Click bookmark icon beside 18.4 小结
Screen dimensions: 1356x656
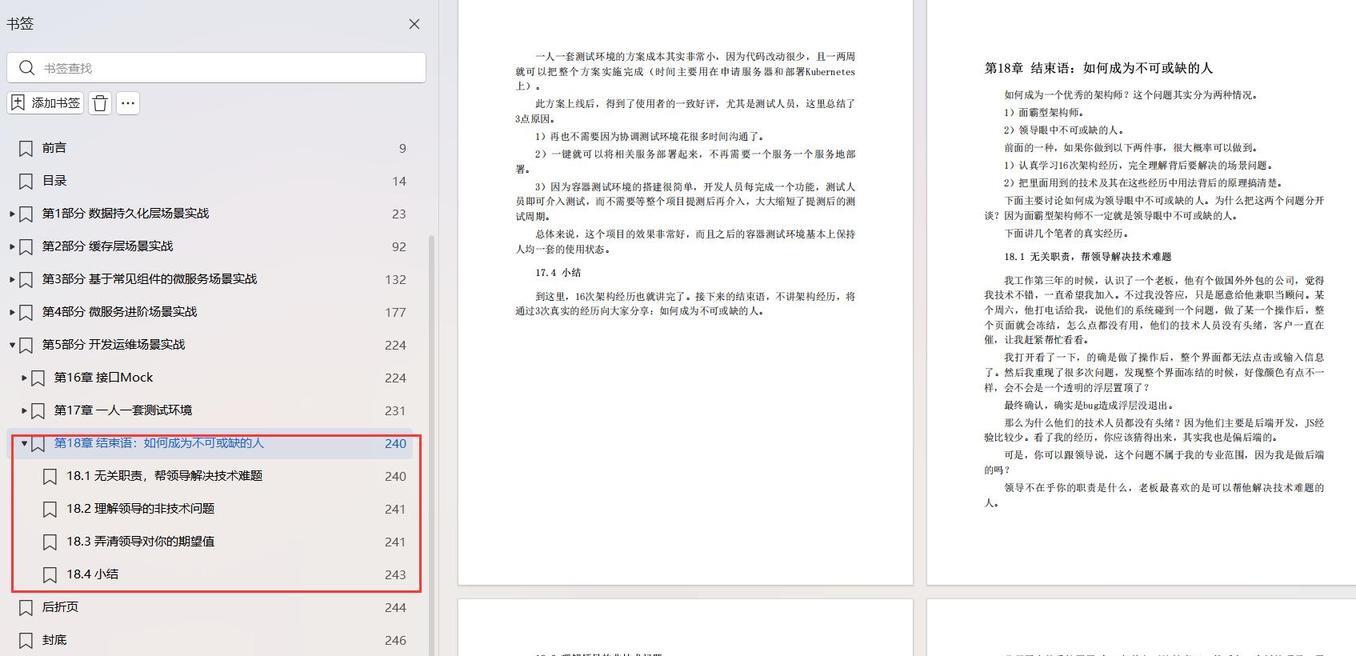(x=50, y=575)
